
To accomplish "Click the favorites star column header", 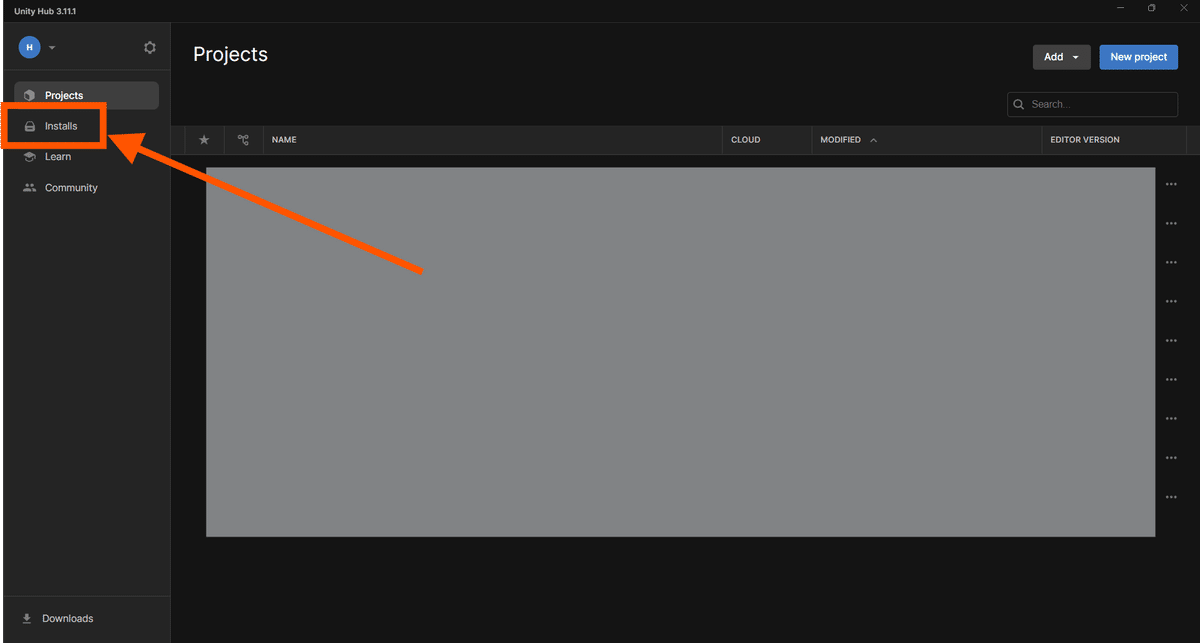I will [204, 140].
